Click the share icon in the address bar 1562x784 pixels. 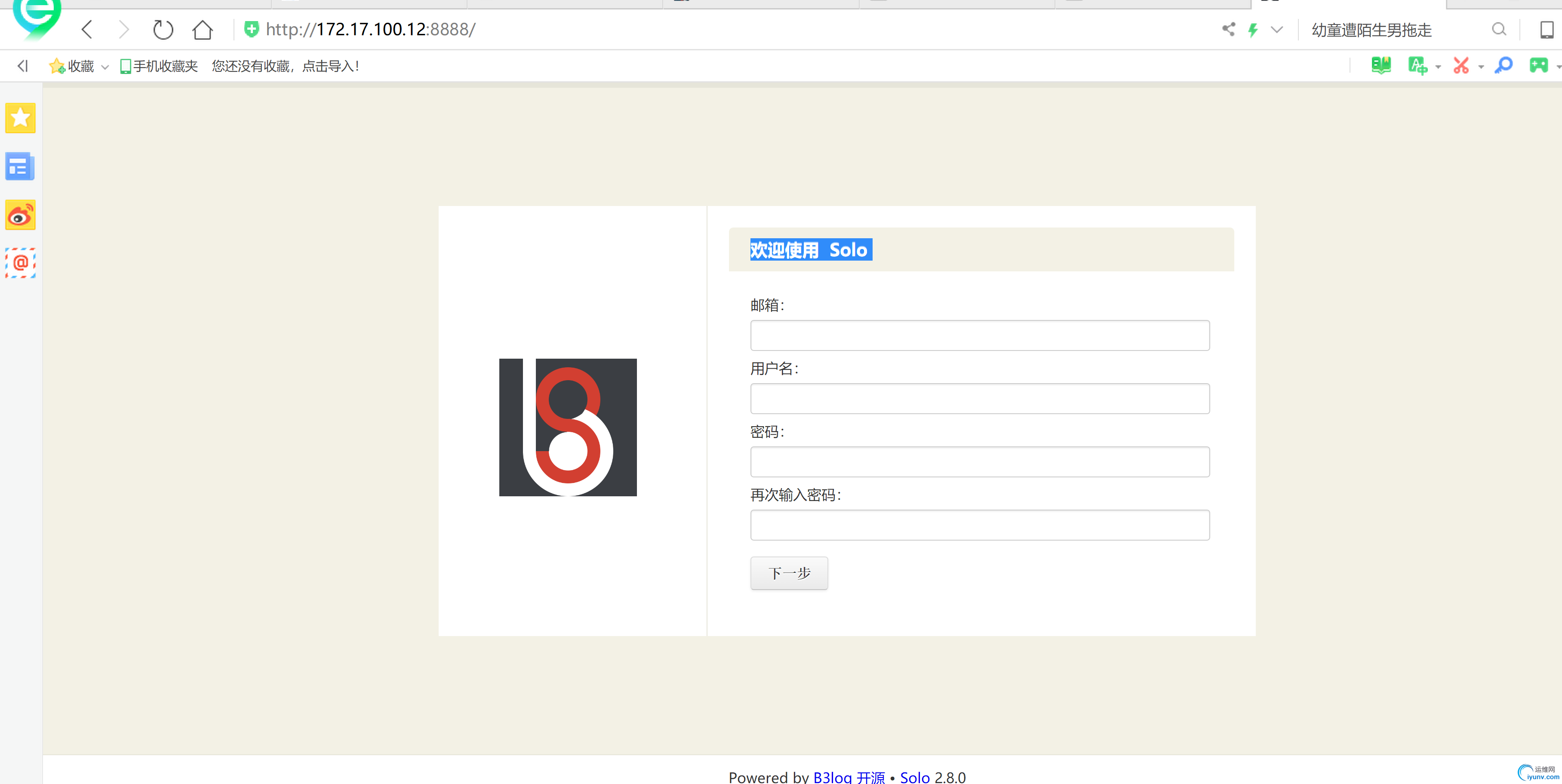(x=1229, y=29)
